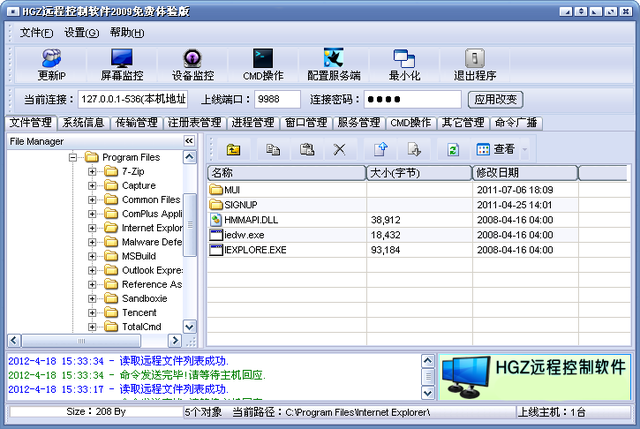Refresh the remote file list
The height and width of the screenshot is (429, 640).
[453, 149]
